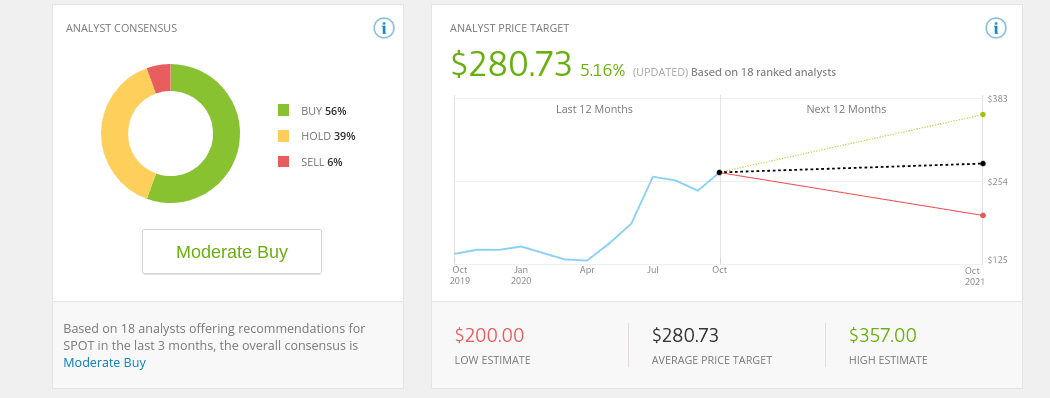Click the $200.00 low estimate value

pos(490,335)
